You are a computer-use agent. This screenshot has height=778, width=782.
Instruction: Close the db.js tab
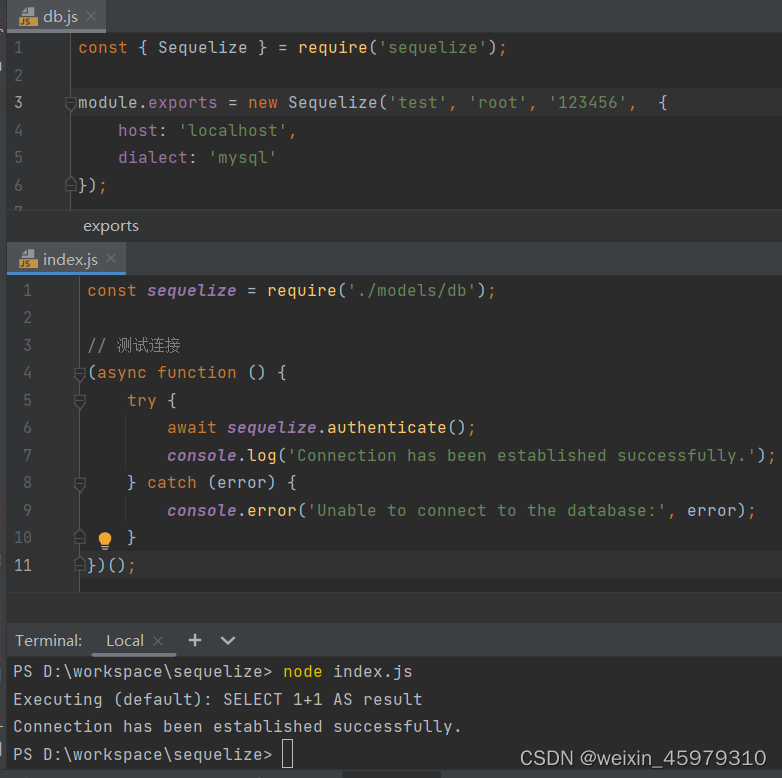91,16
